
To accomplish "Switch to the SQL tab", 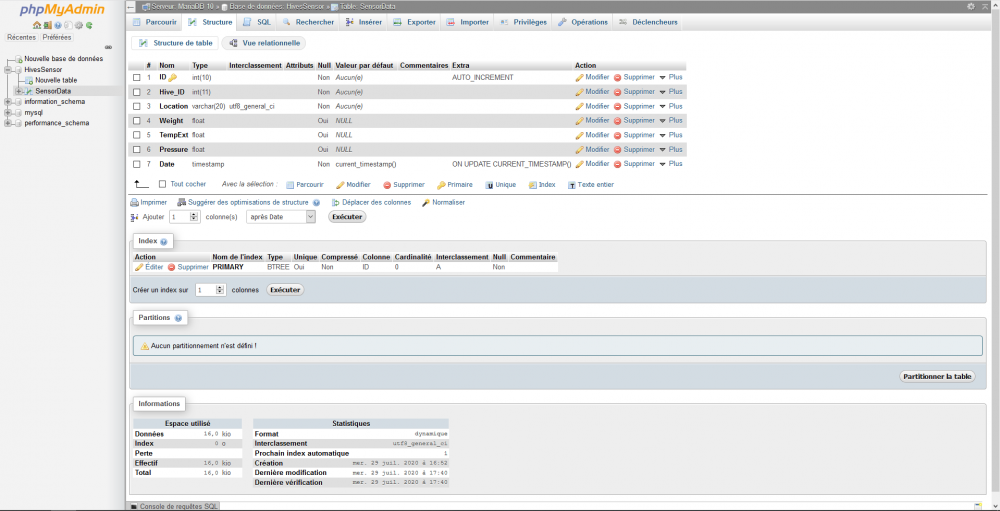I will [256, 22].
